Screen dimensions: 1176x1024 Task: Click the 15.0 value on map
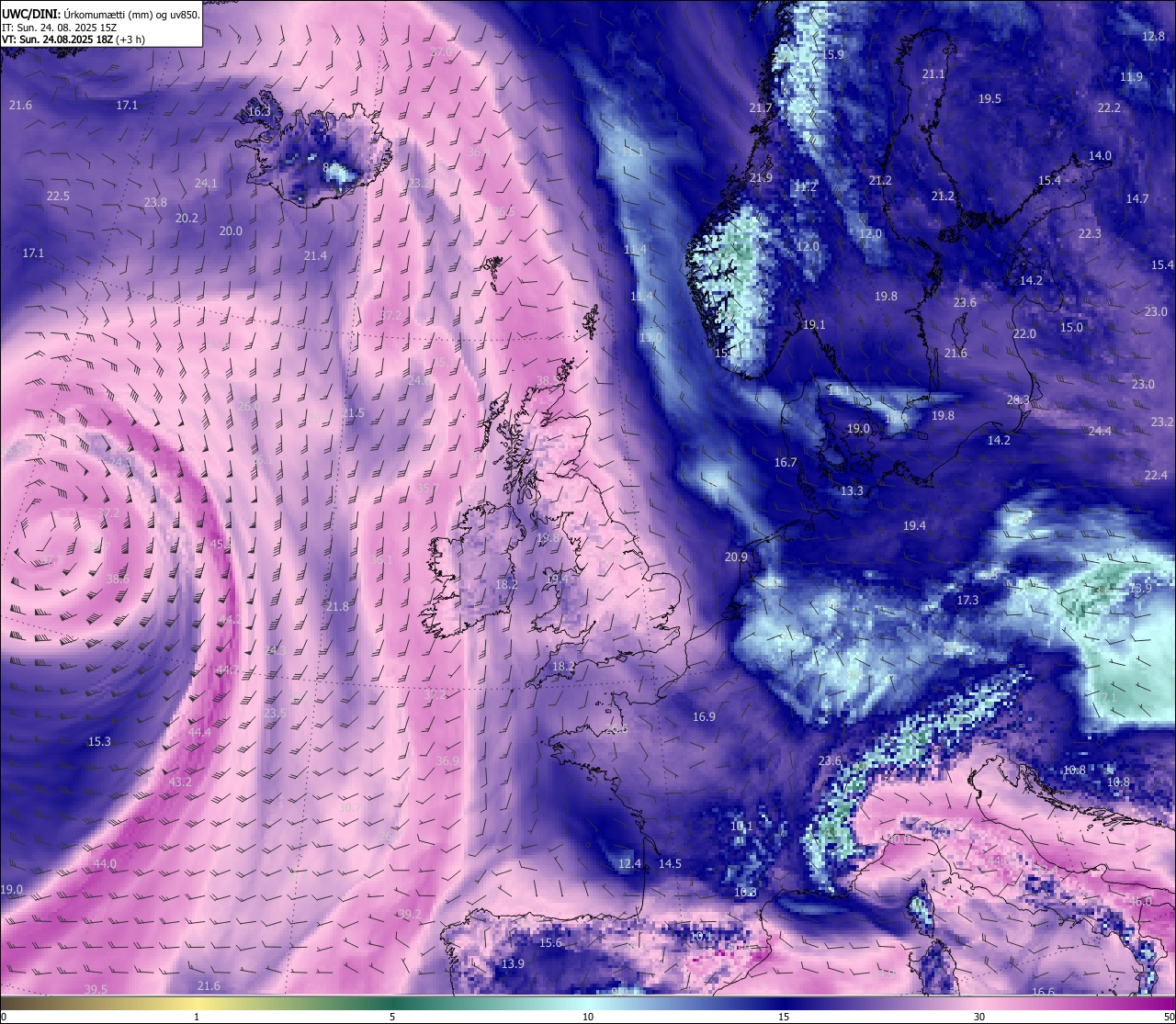click(1071, 327)
